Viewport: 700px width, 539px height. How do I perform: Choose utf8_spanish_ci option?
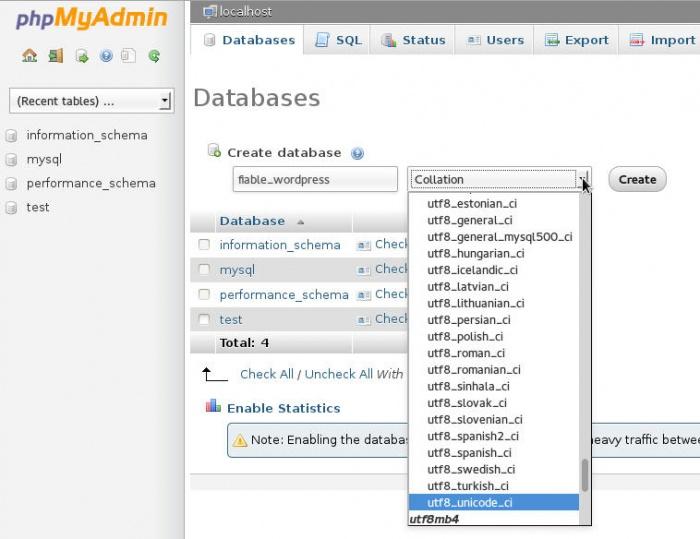click(494, 453)
